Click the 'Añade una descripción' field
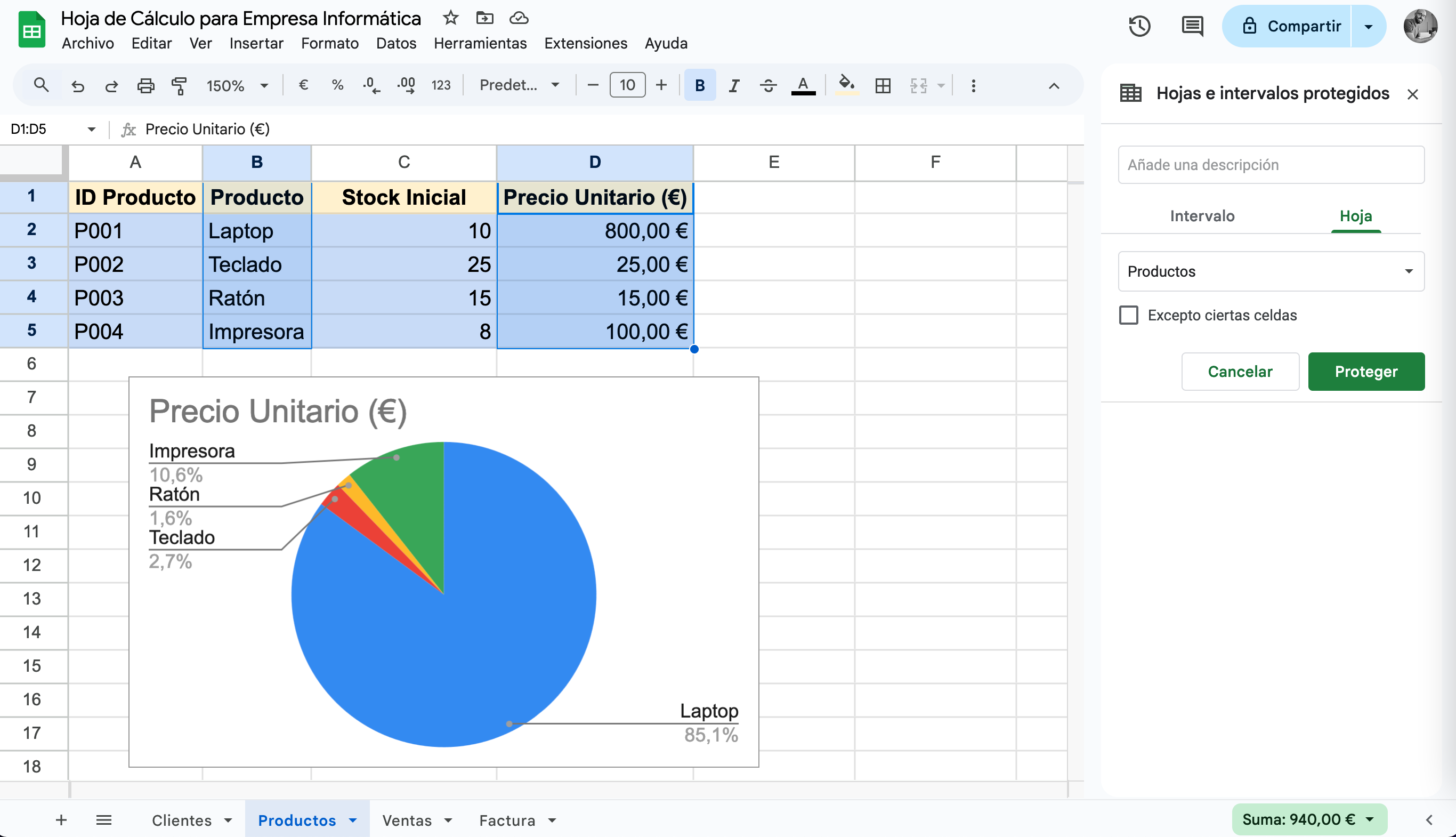The image size is (1456, 837). tap(1271, 165)
